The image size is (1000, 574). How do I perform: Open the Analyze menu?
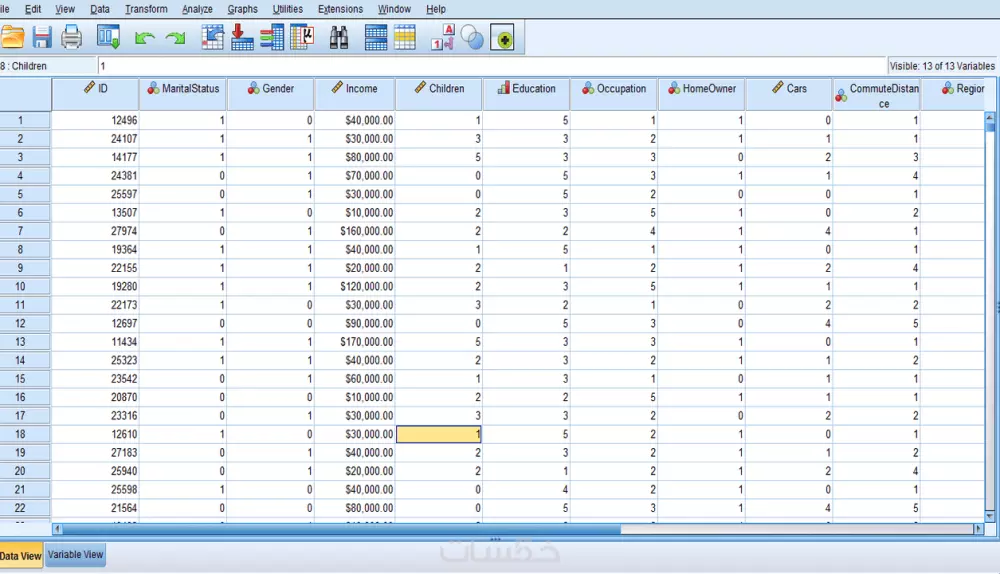pyautogui.click(x=197, y=9)
